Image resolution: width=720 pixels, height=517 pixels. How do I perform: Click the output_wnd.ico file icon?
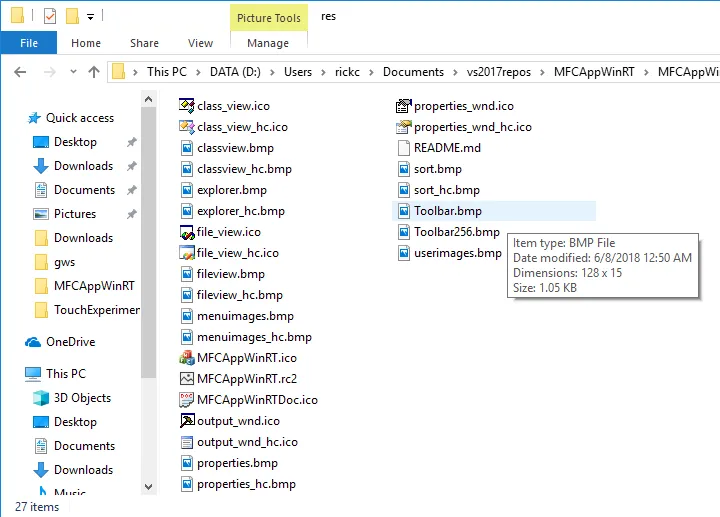click(186, 421)
